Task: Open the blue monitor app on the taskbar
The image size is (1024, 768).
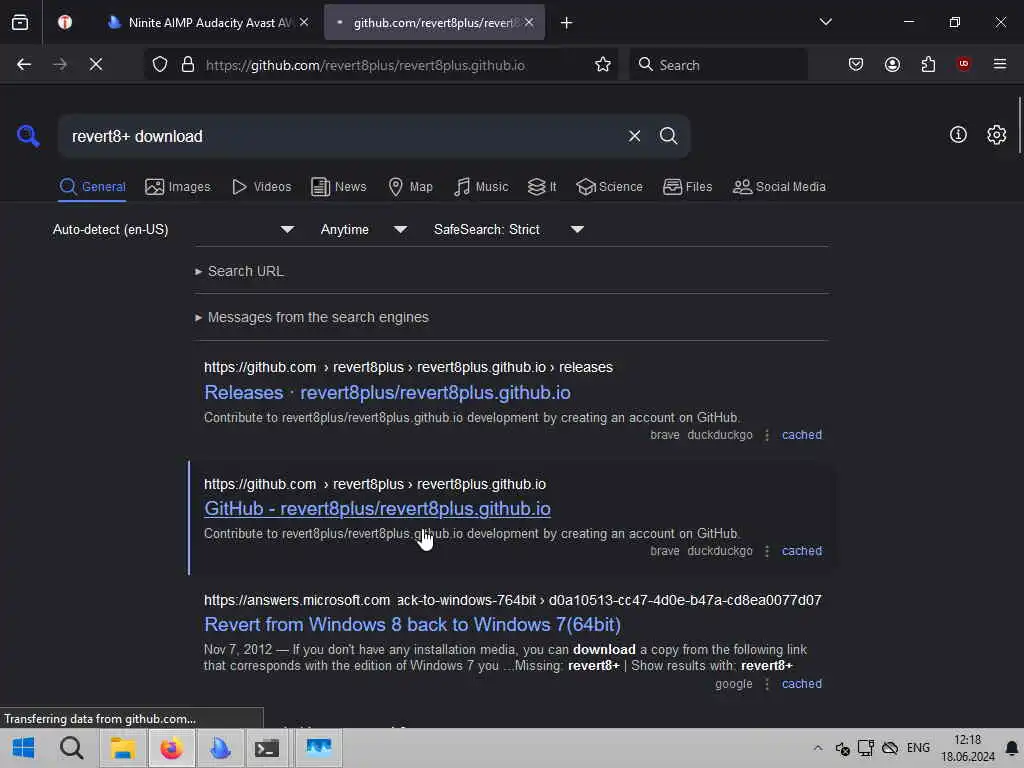Action: click(319, 748)
